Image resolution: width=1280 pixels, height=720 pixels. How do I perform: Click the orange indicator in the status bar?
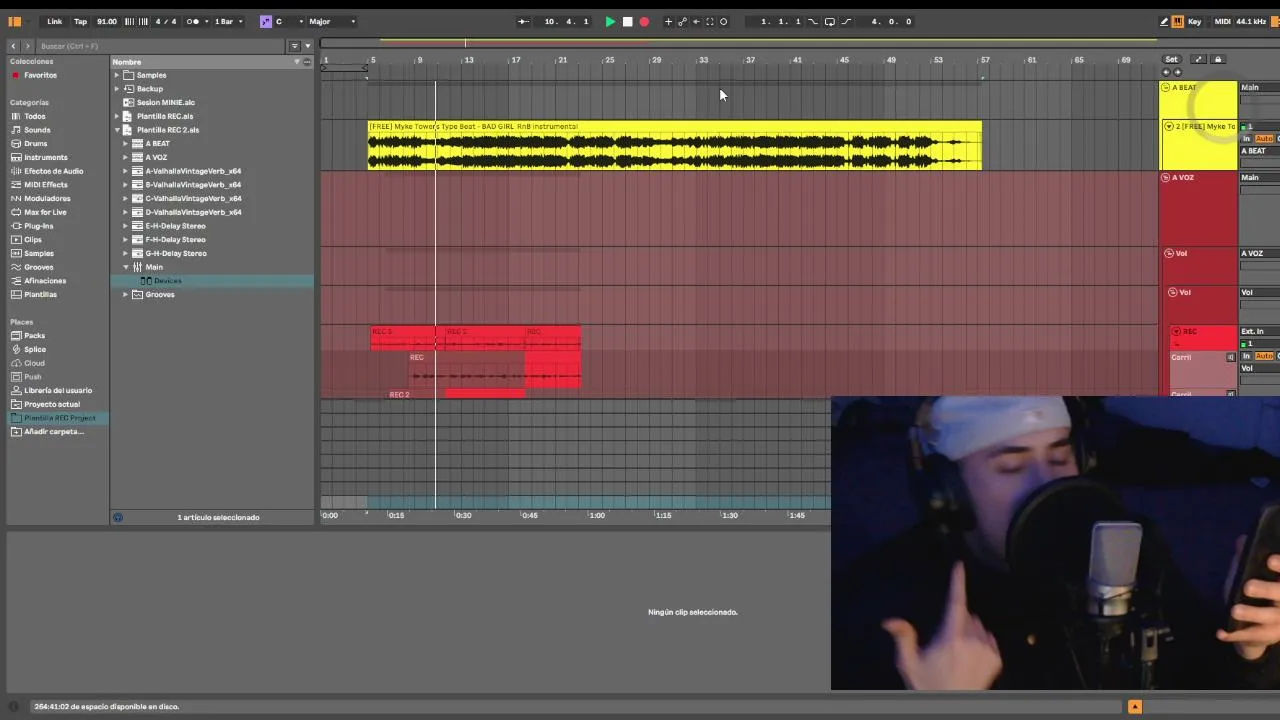coord(1135,707)
